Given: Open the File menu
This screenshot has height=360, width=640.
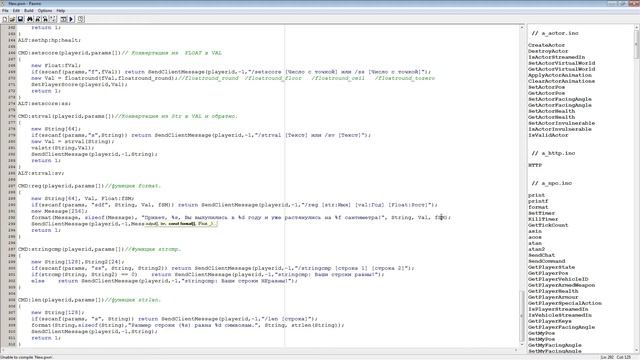Looking at the screenshot, I should pos(5,11).
